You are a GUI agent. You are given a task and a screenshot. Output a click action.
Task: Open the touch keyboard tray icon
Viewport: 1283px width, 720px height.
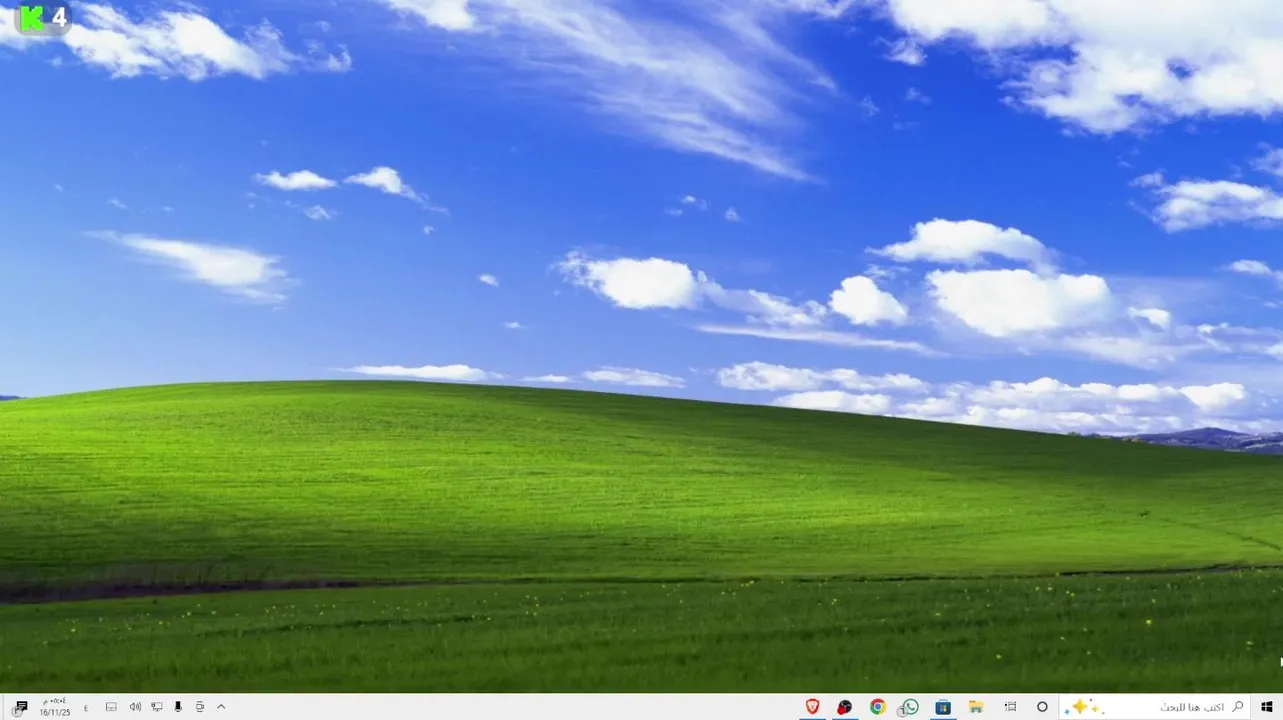111,707
